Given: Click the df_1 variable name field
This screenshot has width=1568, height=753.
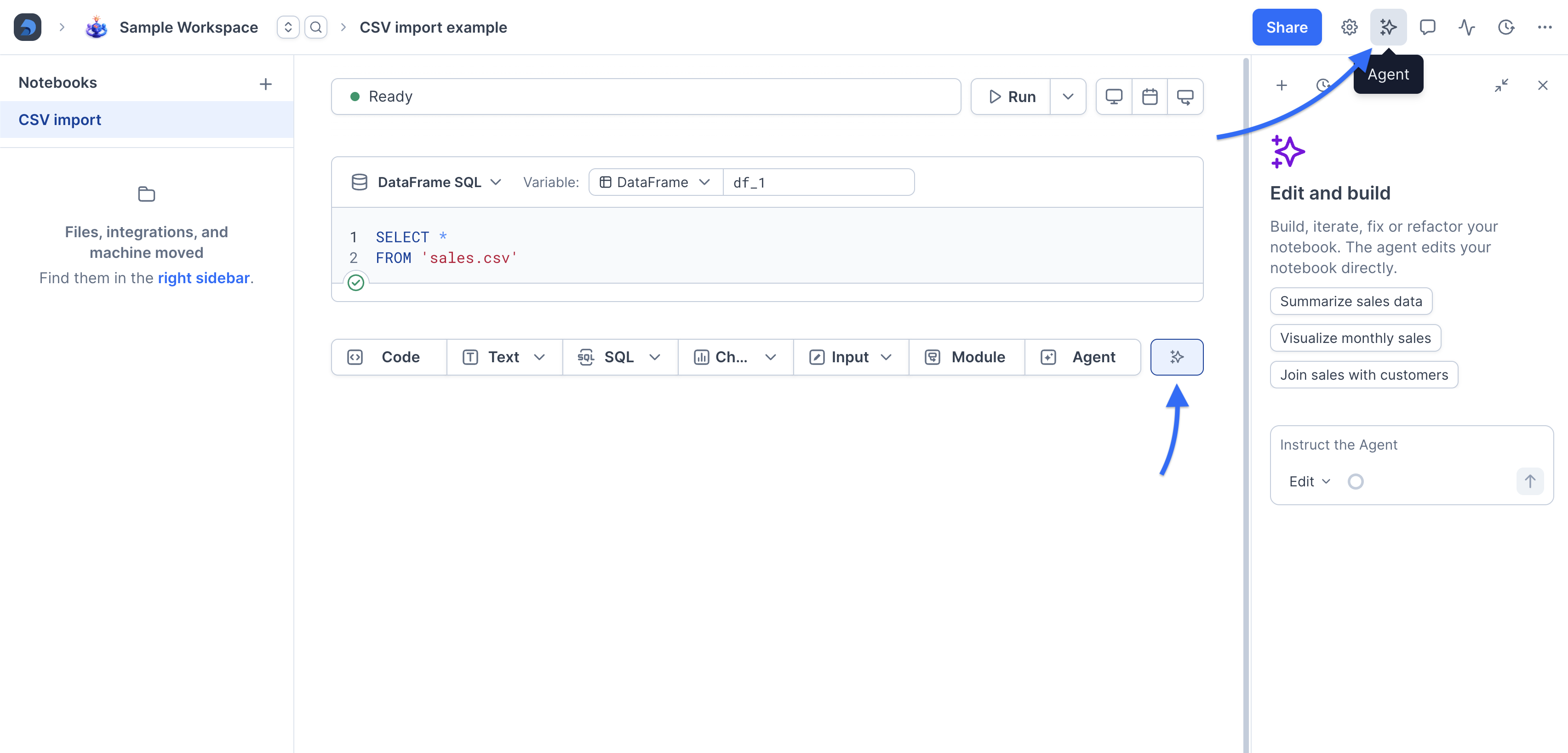Looking at the screenshot, I should pos(818,183).
